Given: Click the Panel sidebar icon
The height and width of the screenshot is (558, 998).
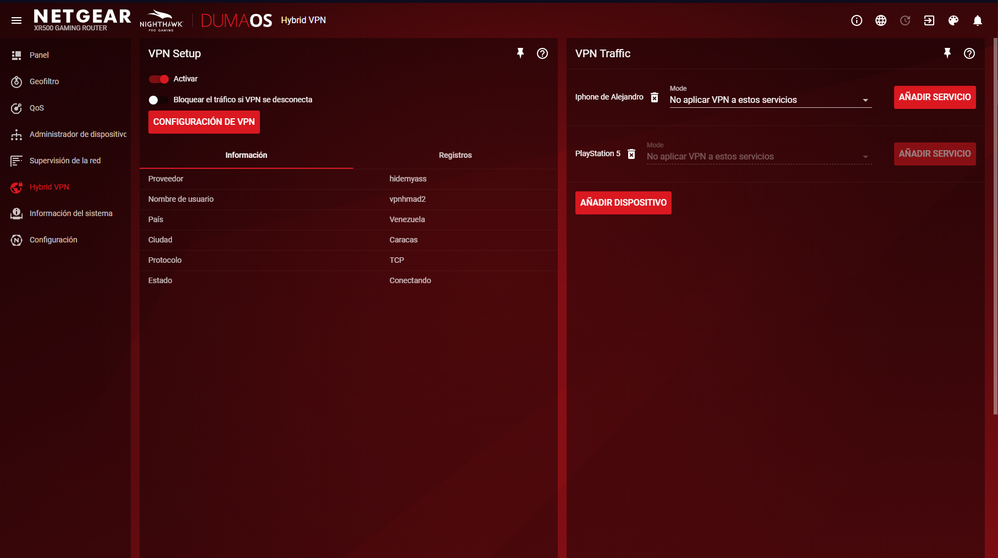Looking at the screenshot, I should pos(17,55).
